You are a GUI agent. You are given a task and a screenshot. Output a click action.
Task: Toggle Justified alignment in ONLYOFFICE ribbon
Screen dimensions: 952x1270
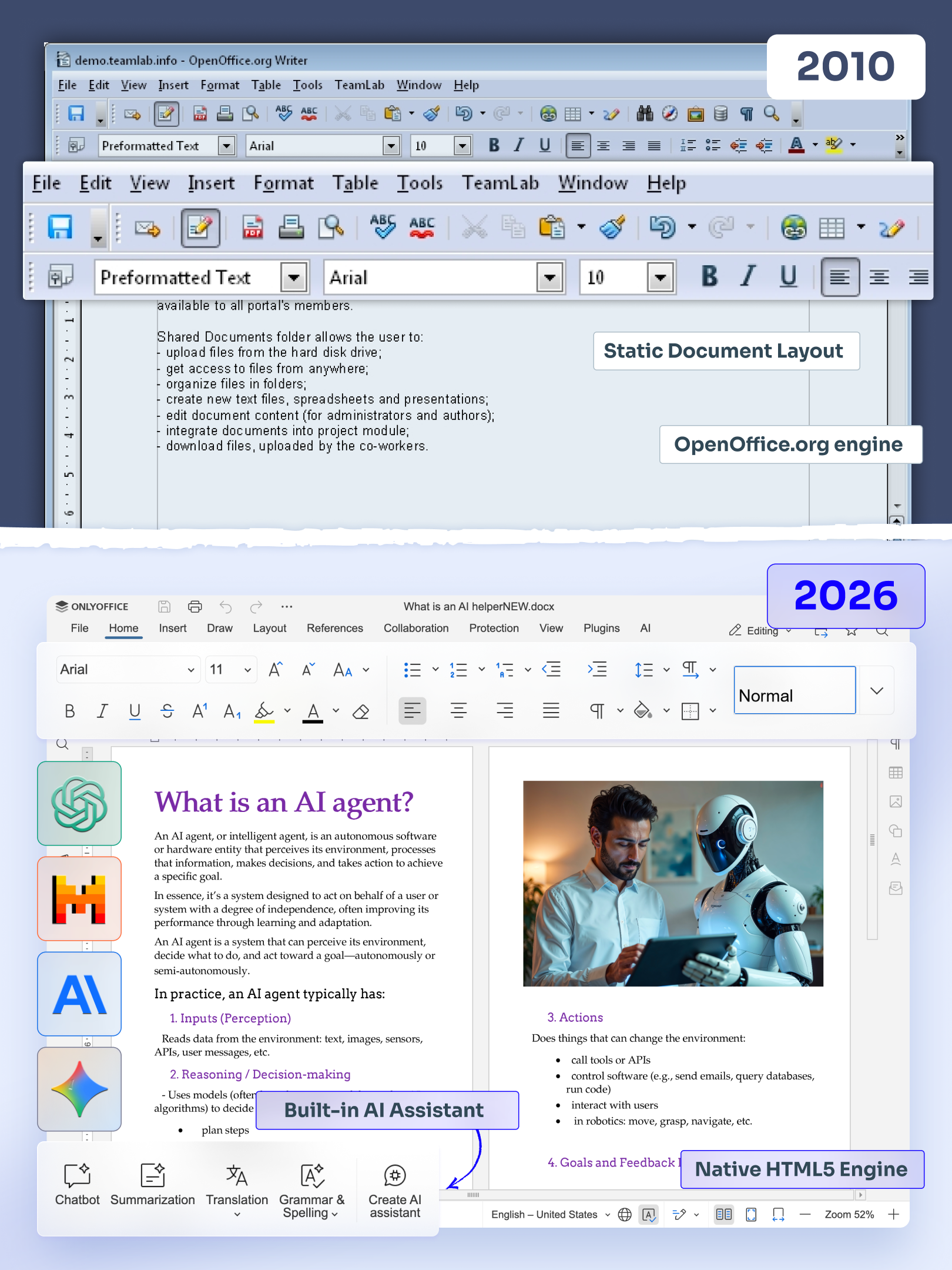point(551,711)
